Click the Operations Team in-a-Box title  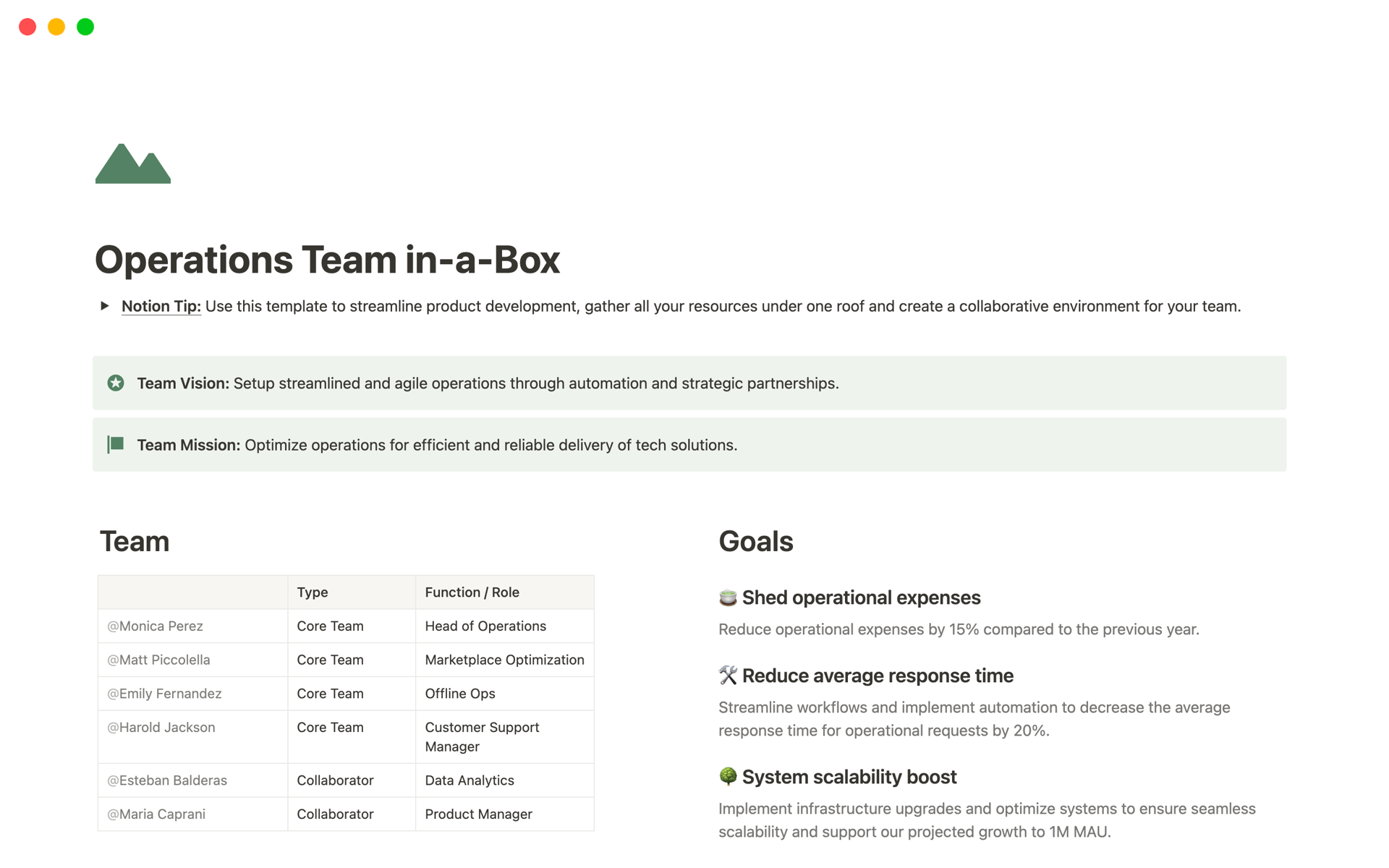(327, 260)
